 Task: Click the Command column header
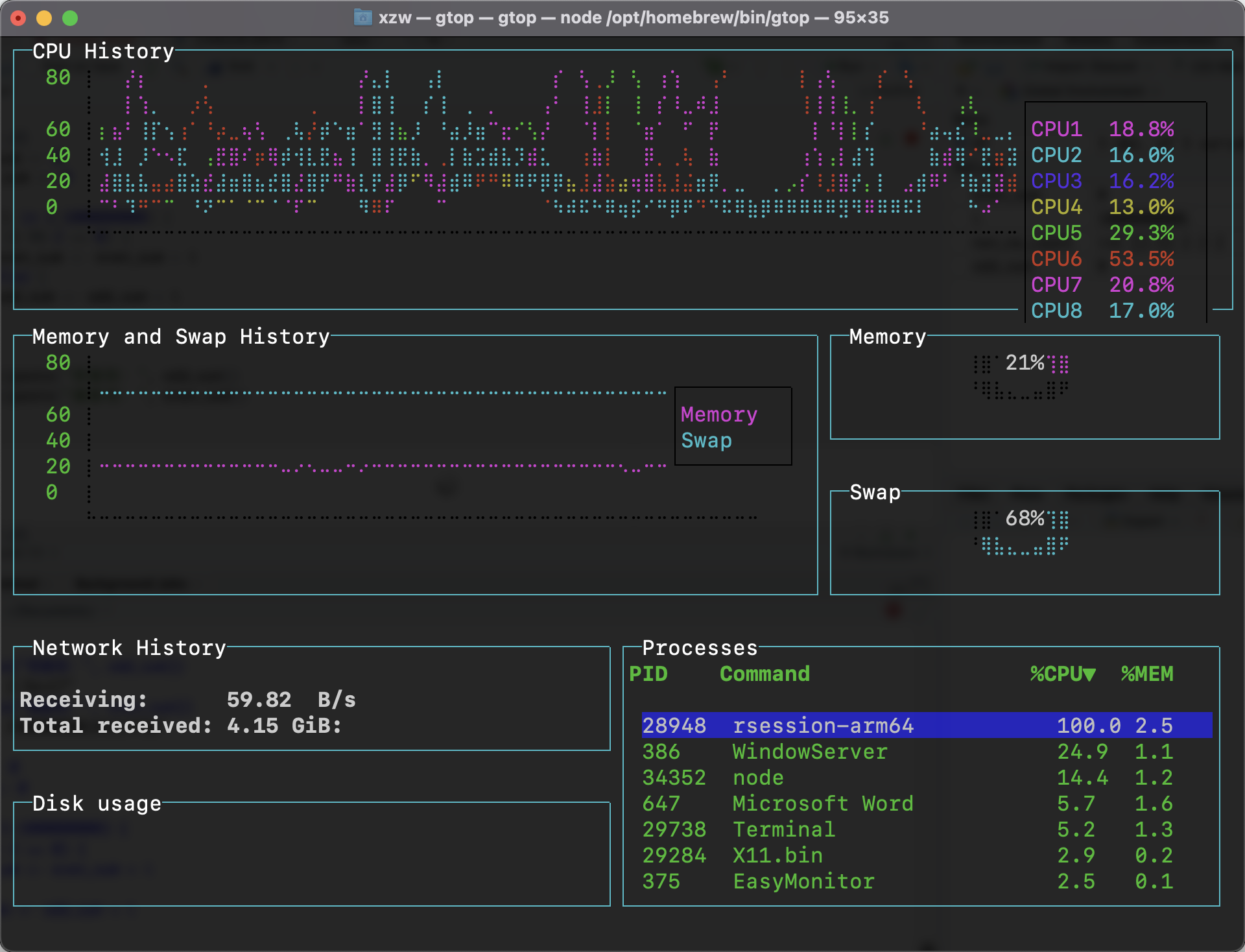tap(765, 674)
